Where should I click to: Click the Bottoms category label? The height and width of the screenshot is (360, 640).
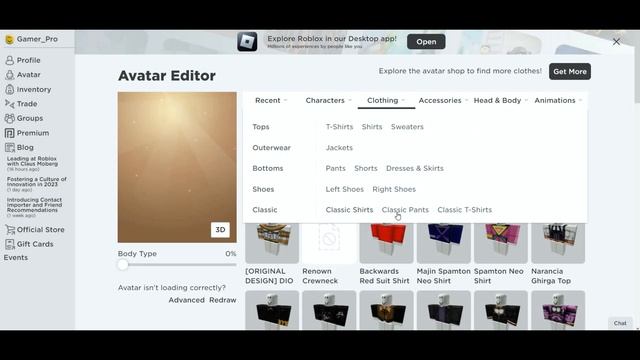(268, 169)
